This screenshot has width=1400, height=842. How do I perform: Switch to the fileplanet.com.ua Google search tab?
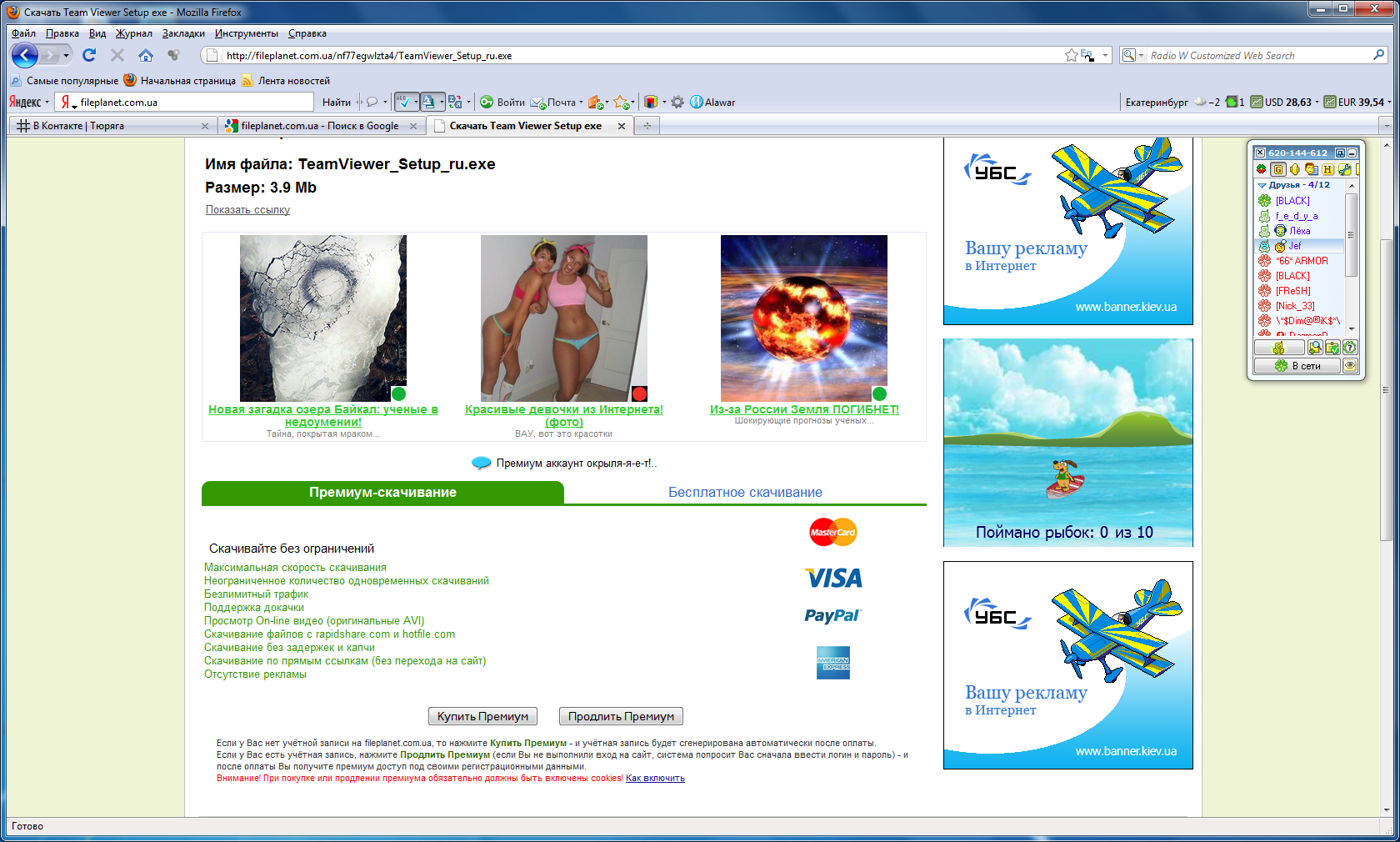pyautogui.click(x=321, y=126)
